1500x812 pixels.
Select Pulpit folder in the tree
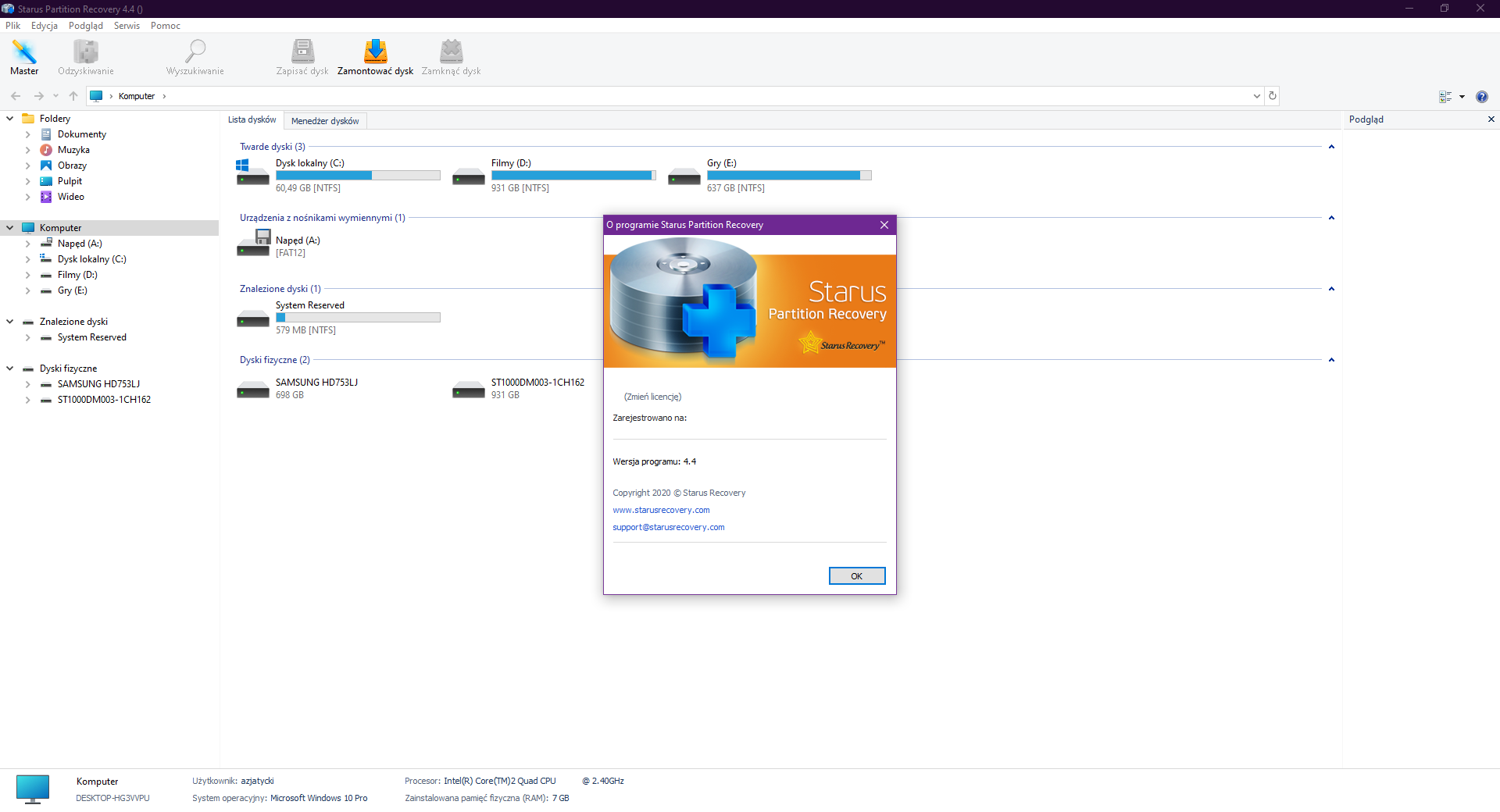(x=70, y=181)
